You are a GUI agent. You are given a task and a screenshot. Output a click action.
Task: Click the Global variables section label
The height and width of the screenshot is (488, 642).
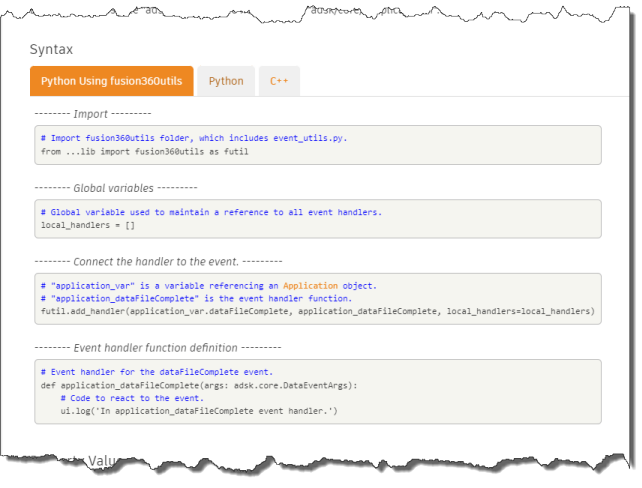pos(116,188)
